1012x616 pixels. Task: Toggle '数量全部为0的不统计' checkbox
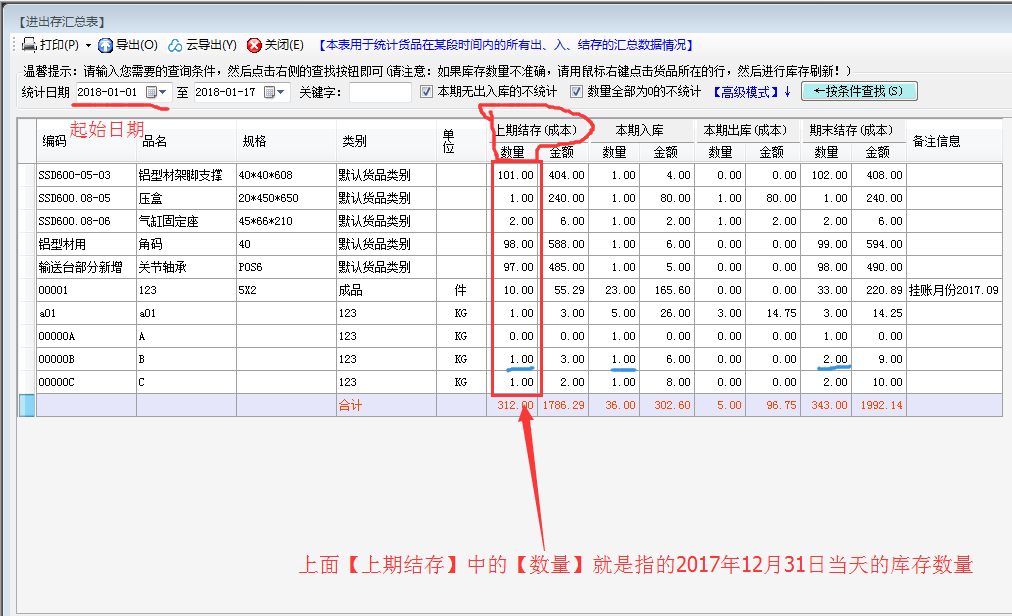click(576, 92)
